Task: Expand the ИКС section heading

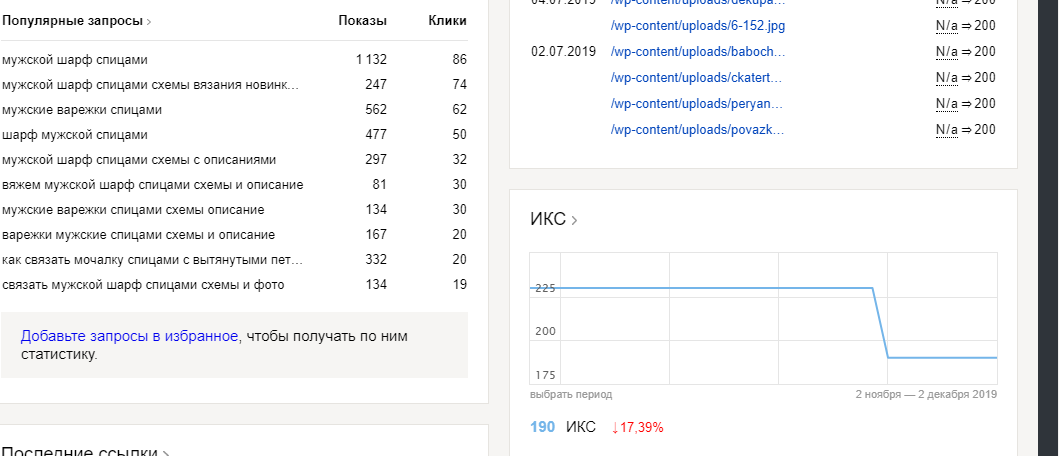Action: tap(553, 220)
